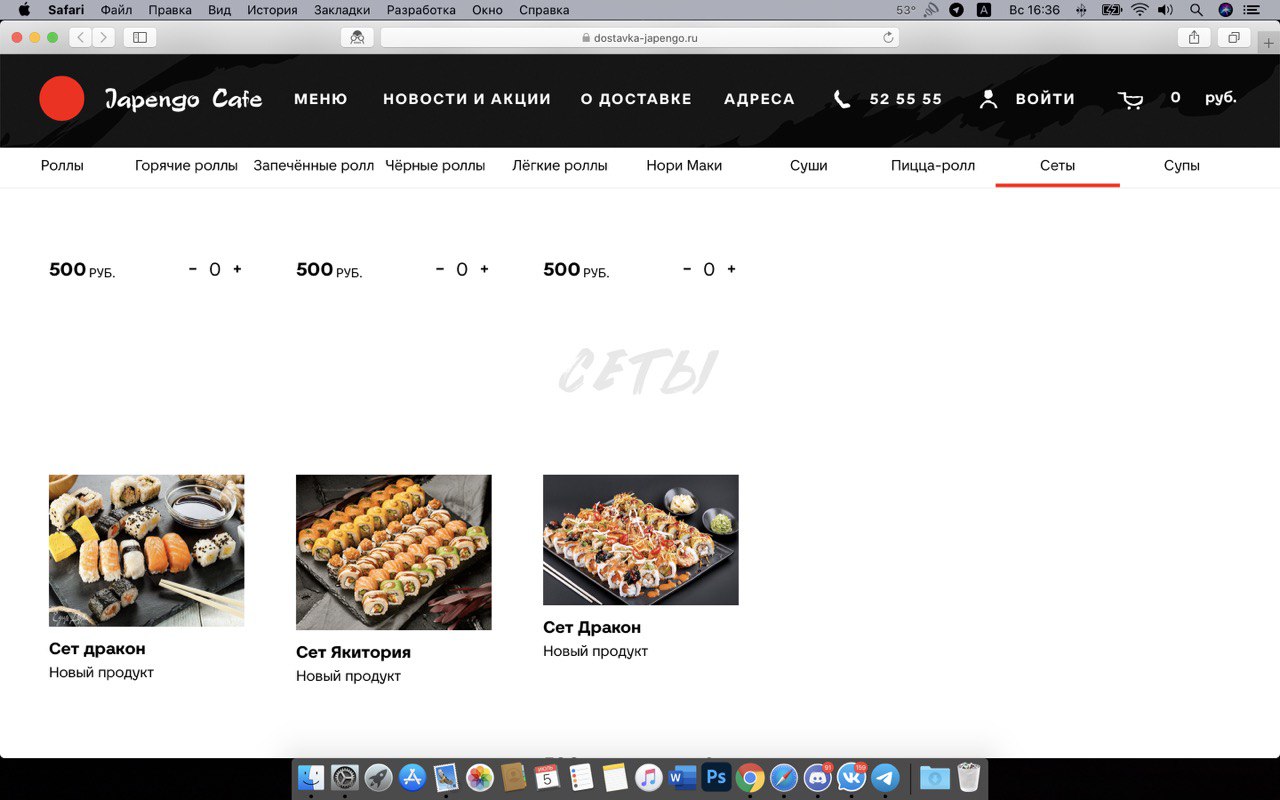Viewport: 1280px width, 800px height.
Task: Click the private browsing glasses icon
Action: click(x=357, y=37)
